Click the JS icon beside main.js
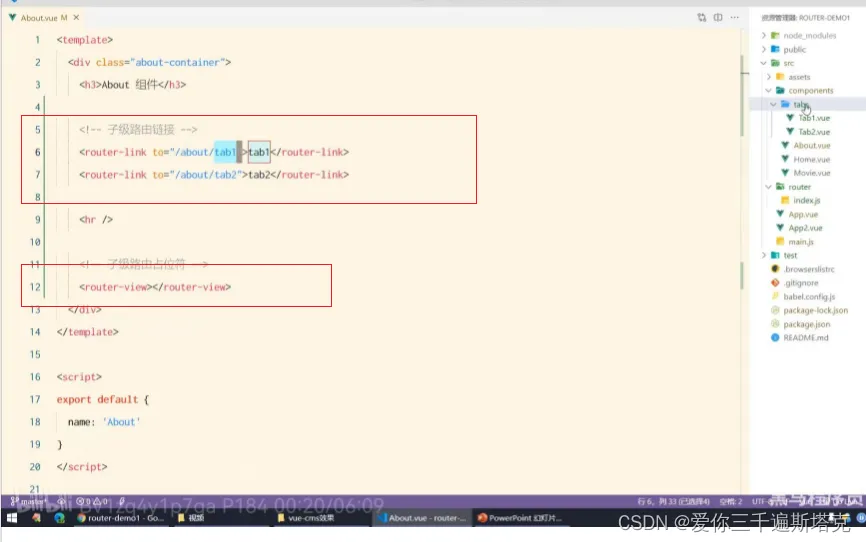The image size is (866, 542). click(x=780, y=241)
